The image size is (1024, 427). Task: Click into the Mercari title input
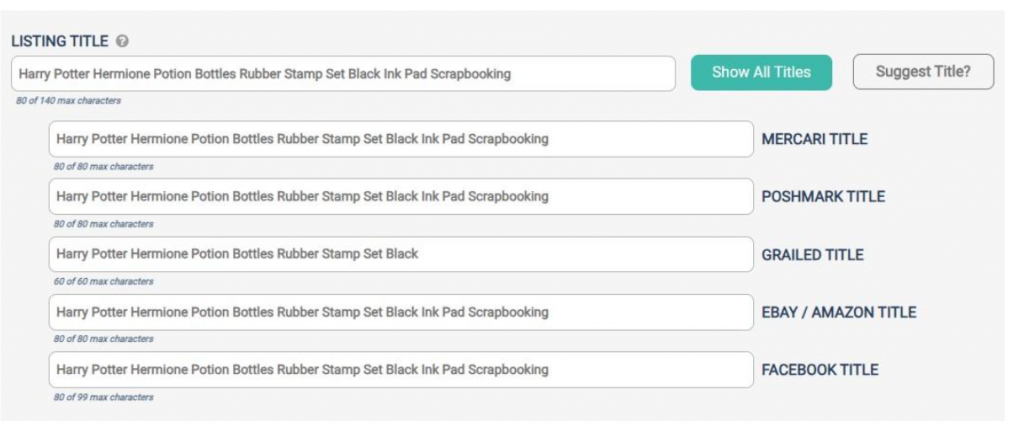click(401, 139)
